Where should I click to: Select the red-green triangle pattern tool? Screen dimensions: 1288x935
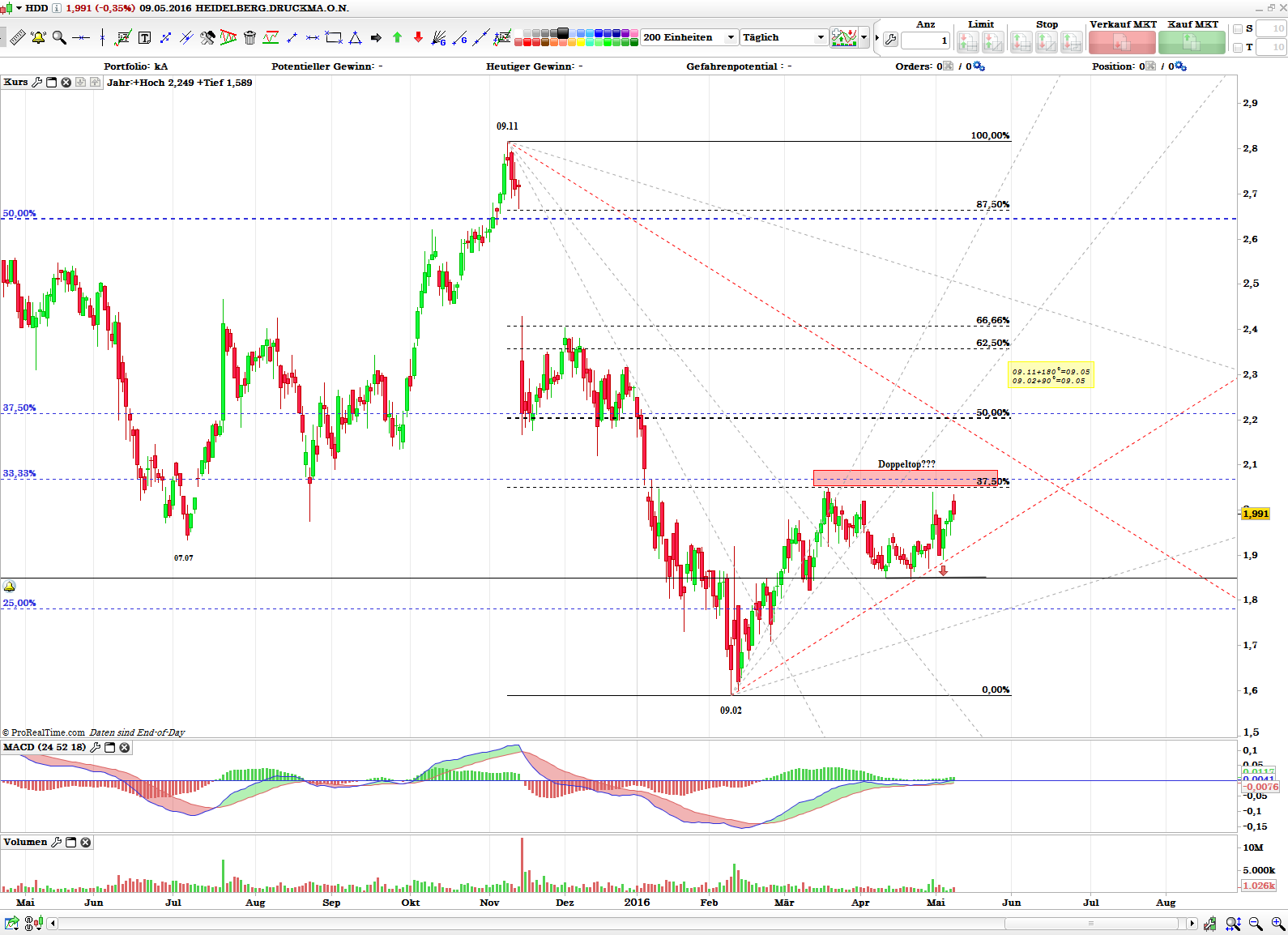[228, 37]
